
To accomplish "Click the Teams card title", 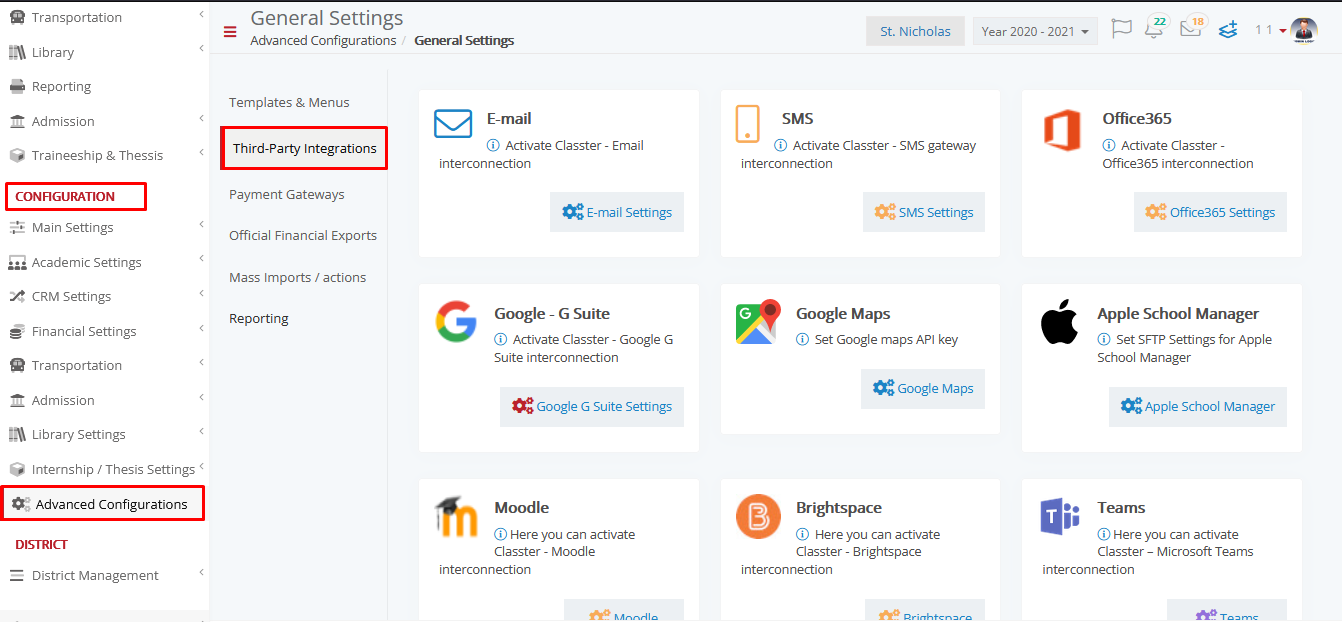I will pos(1121,508).
